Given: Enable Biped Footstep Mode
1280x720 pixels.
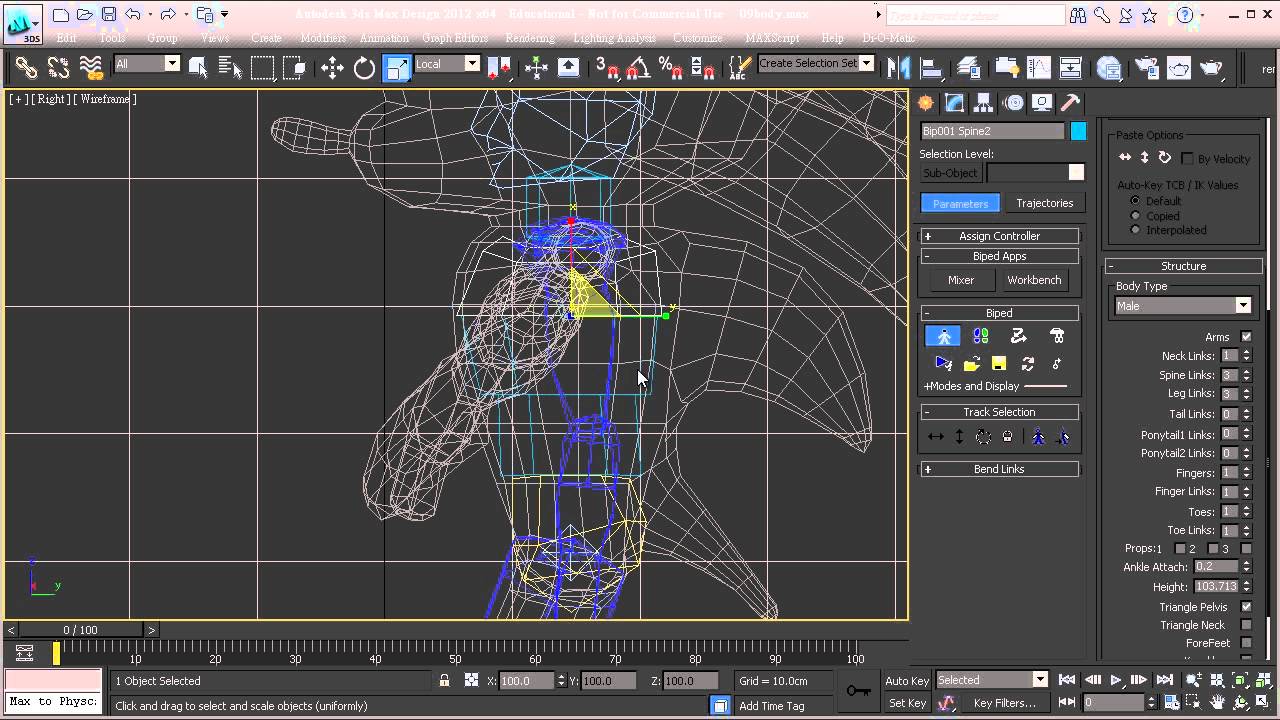Looking at the screenshot, I should [981, 336].
